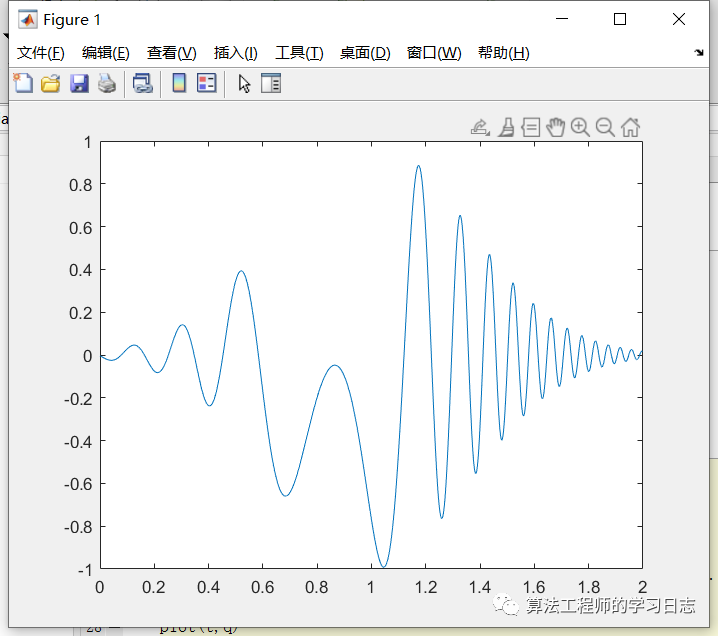Image resolution: width=718 pixels, height=636 pixels.
Task: Open the 编辑(E) menu
Action: tap(106, 53)
